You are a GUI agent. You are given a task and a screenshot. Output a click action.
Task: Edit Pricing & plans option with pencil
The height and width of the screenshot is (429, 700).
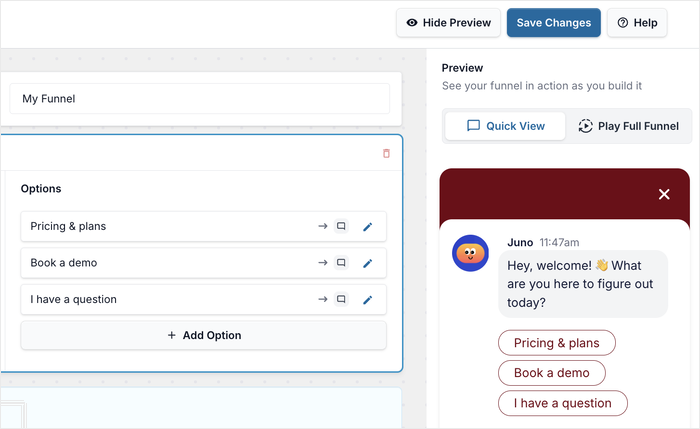367,227
